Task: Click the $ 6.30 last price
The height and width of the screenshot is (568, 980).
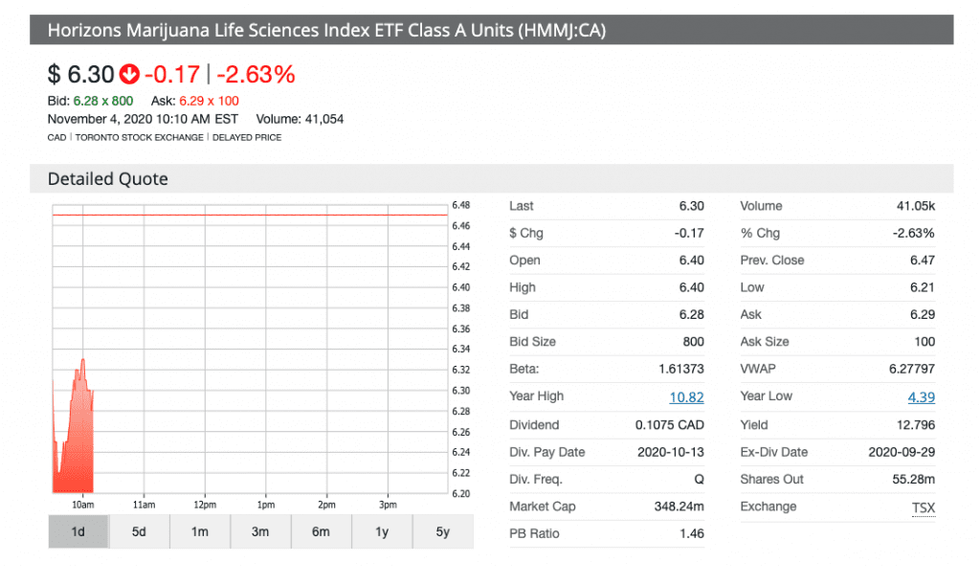Action: pos(80,74)
